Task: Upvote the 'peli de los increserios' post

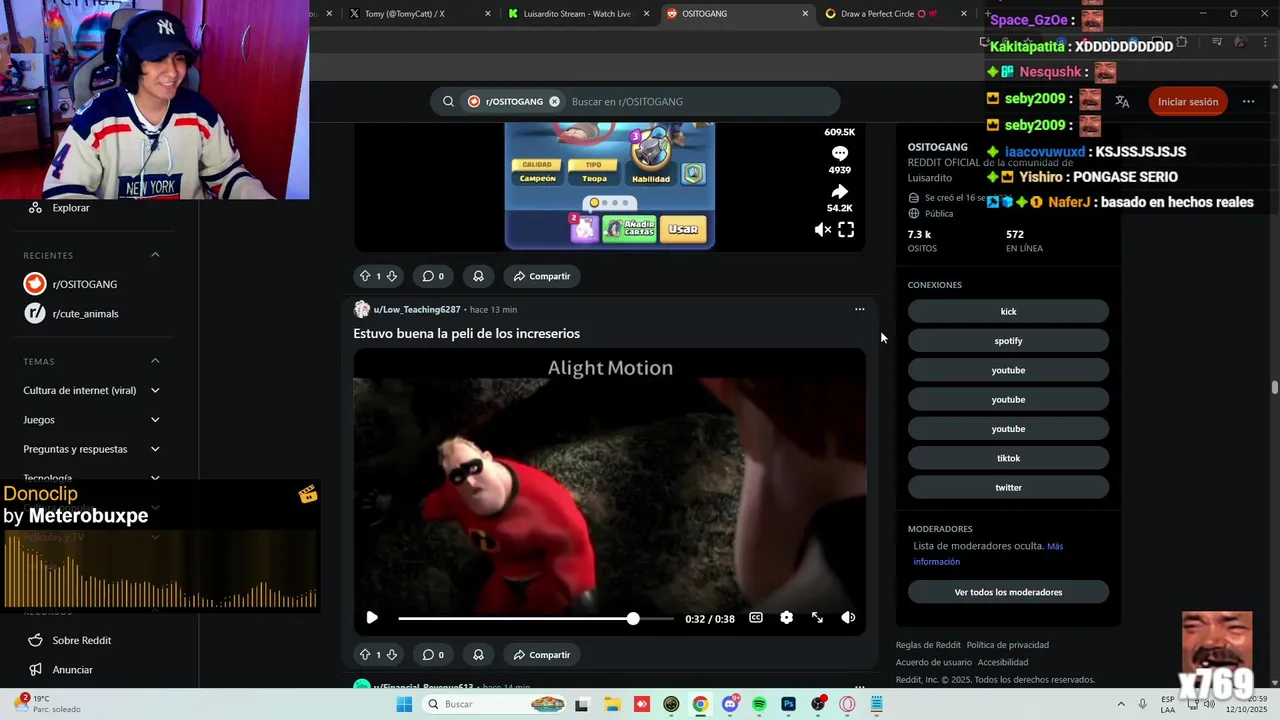Action: coord(365,655)
